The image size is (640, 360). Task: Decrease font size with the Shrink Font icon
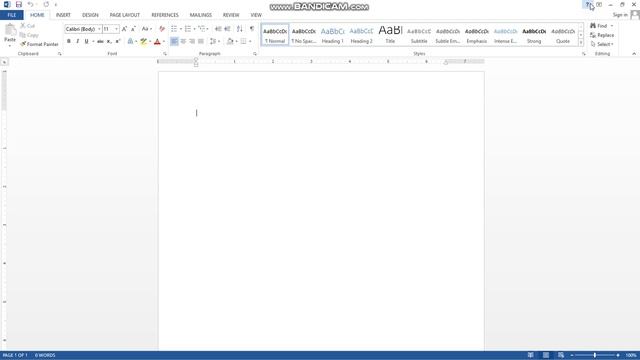[133, 29]
